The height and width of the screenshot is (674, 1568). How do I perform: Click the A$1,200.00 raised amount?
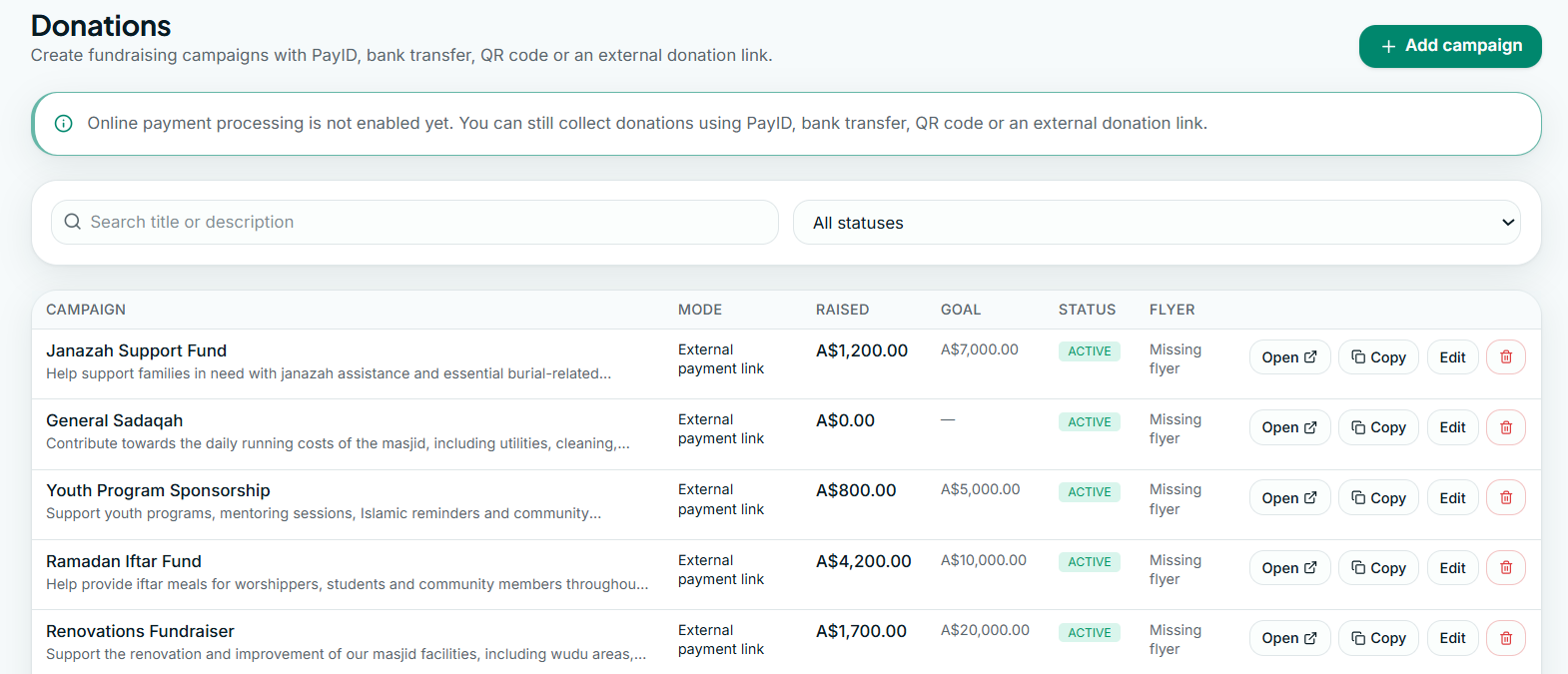[862, 350]
